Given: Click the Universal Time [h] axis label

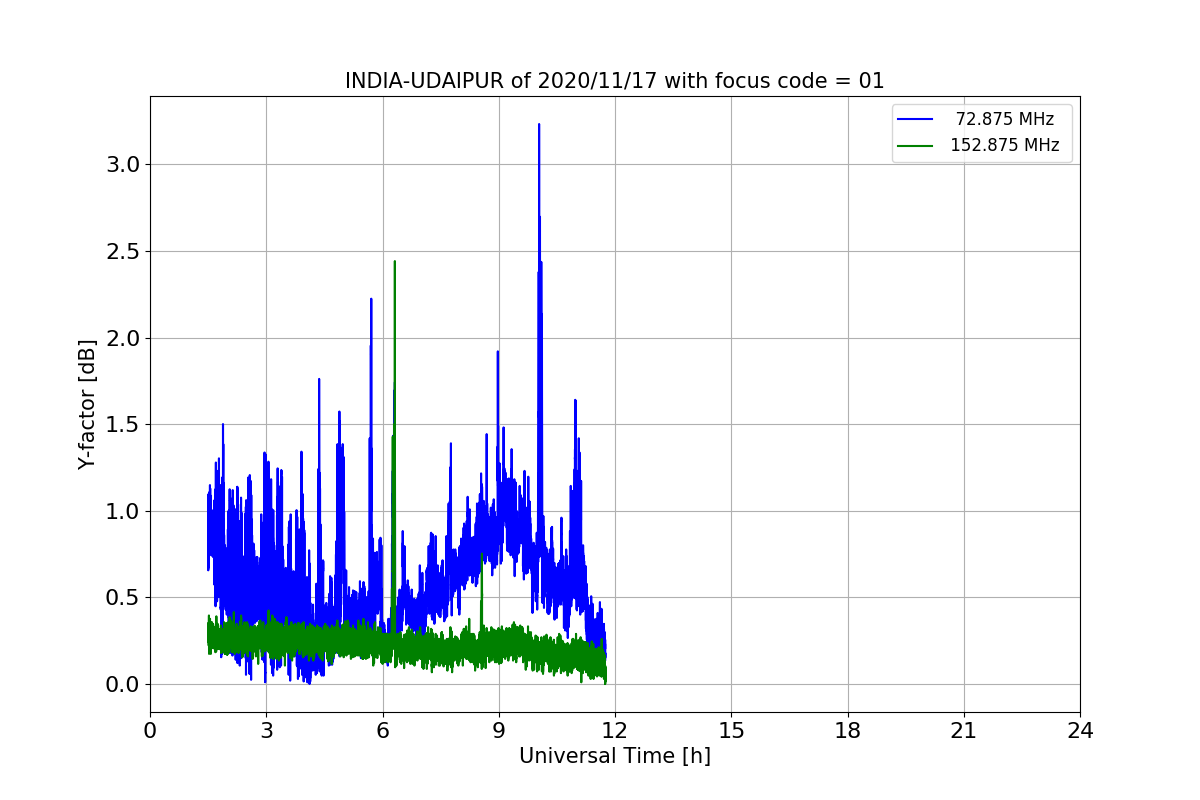Looking at the screenshot, I should coord(615,756).
